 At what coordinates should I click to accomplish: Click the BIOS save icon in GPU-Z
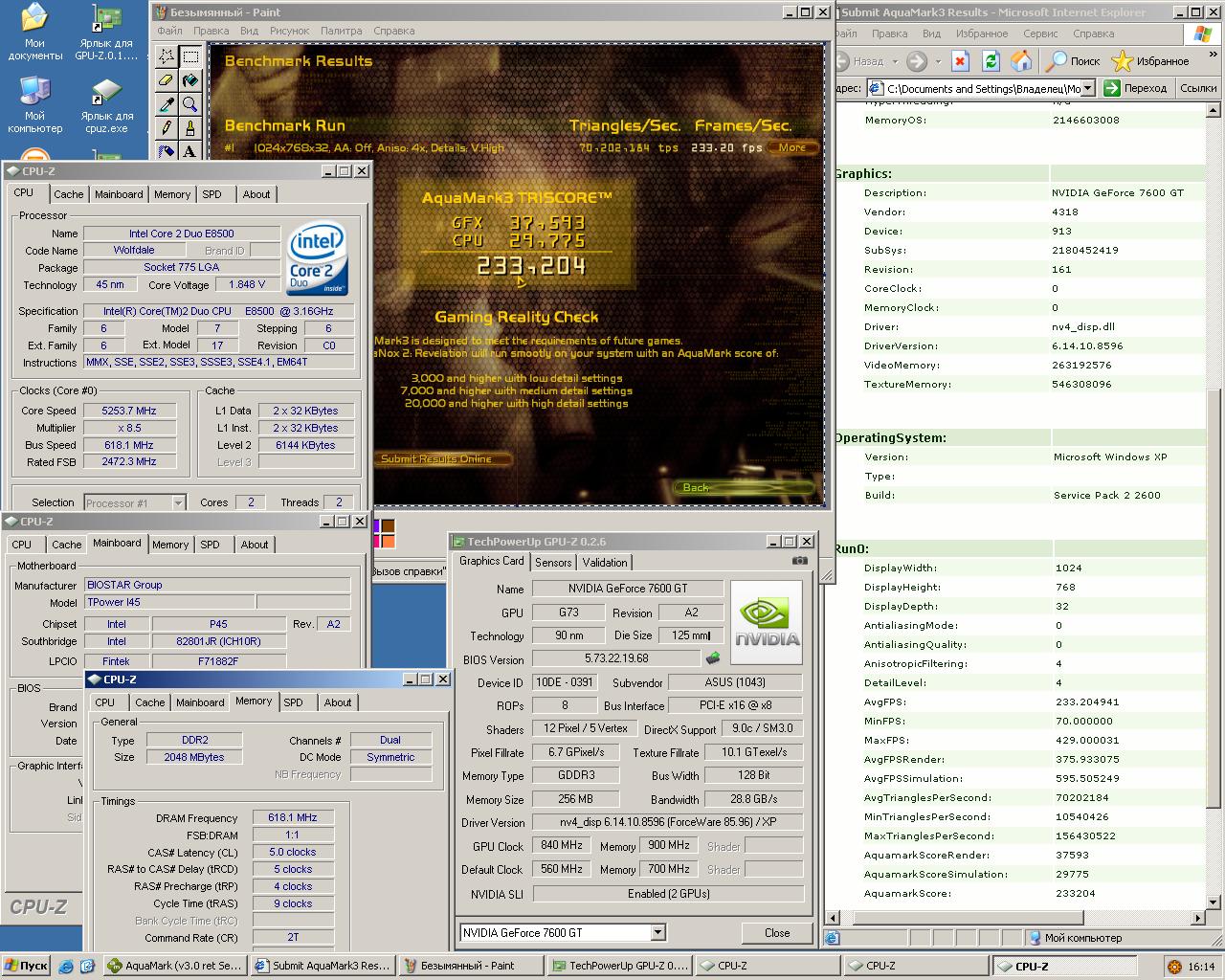tap(713, 658)
